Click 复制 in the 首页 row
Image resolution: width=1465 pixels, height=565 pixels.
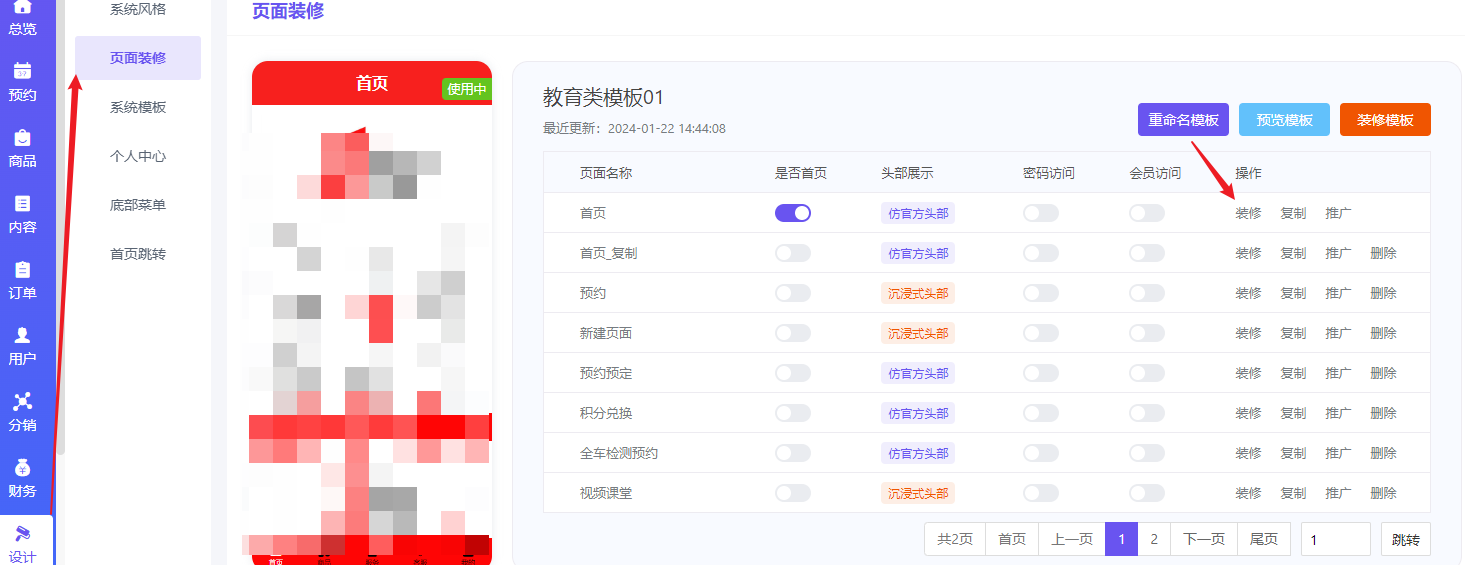pos(1293,213)
